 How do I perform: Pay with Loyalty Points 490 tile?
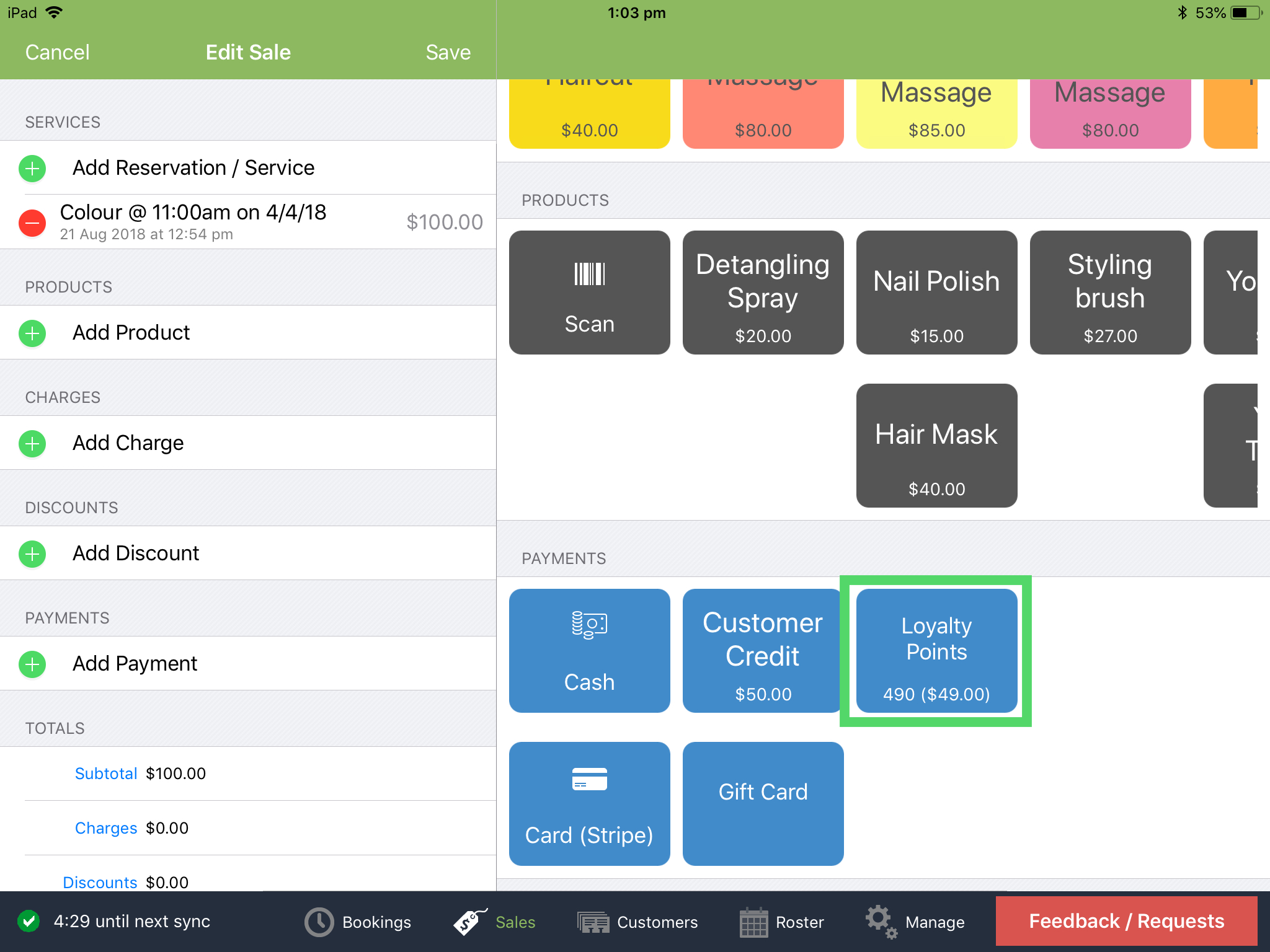point(936,651)
